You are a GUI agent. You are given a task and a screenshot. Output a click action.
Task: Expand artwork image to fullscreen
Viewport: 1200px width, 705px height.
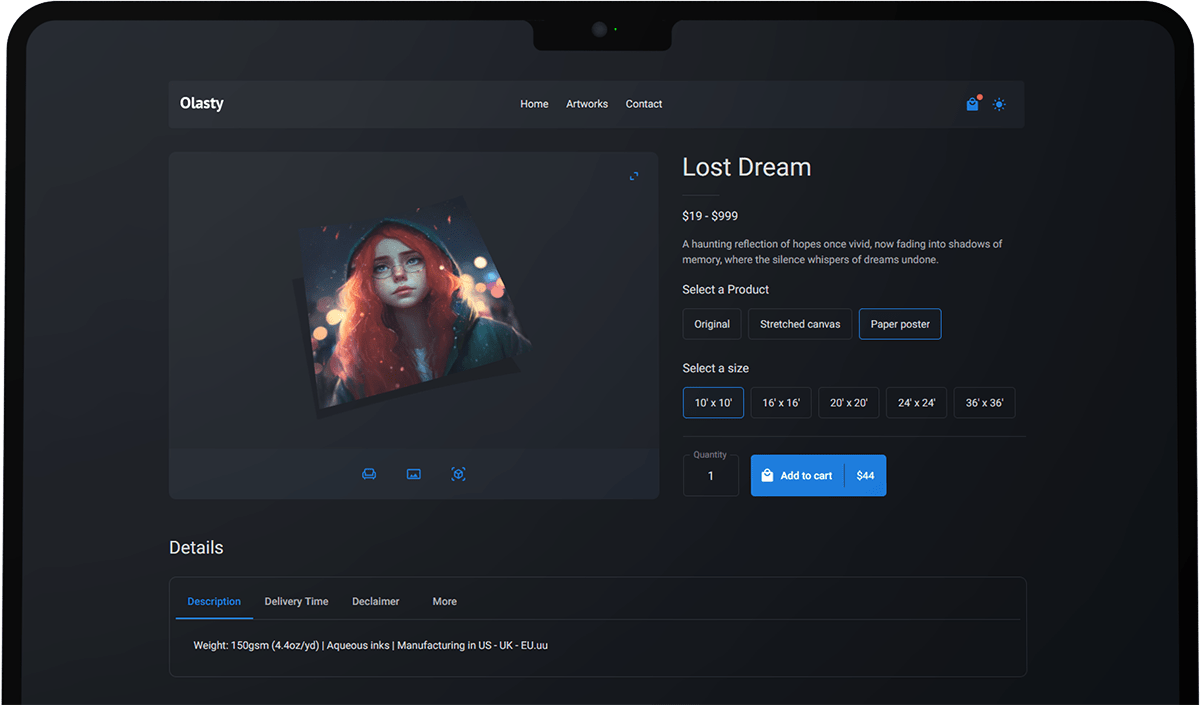click(634, 176)
